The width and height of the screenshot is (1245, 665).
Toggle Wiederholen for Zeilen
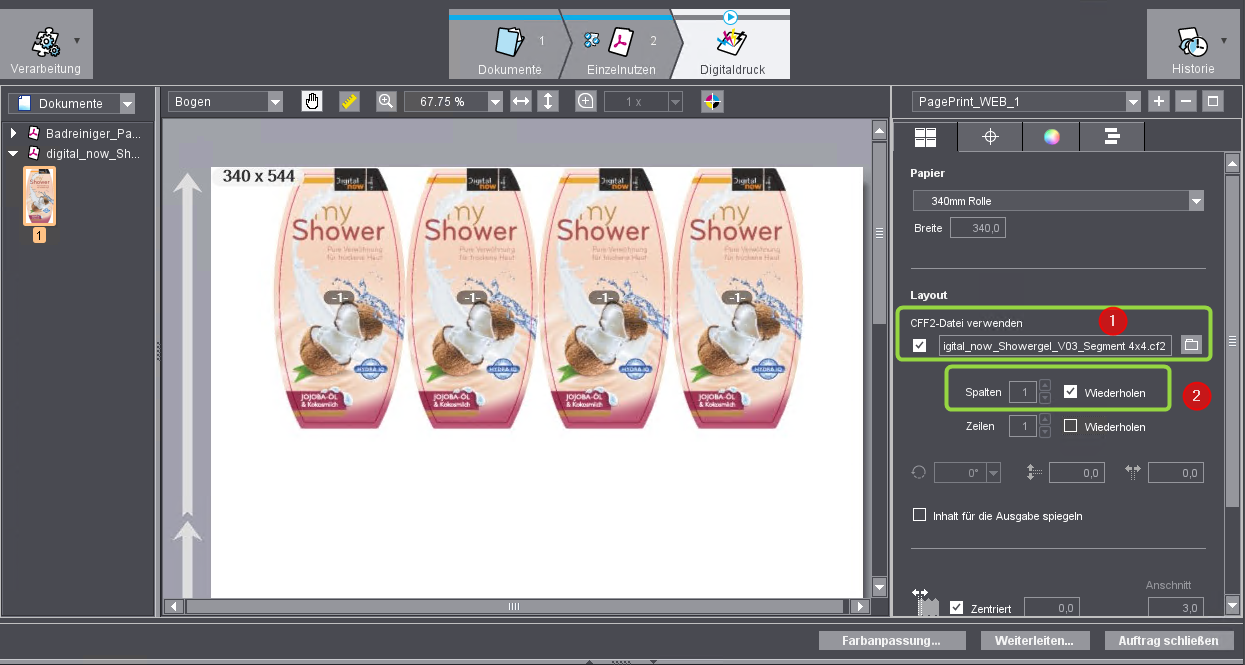[x=1068, y=426]
